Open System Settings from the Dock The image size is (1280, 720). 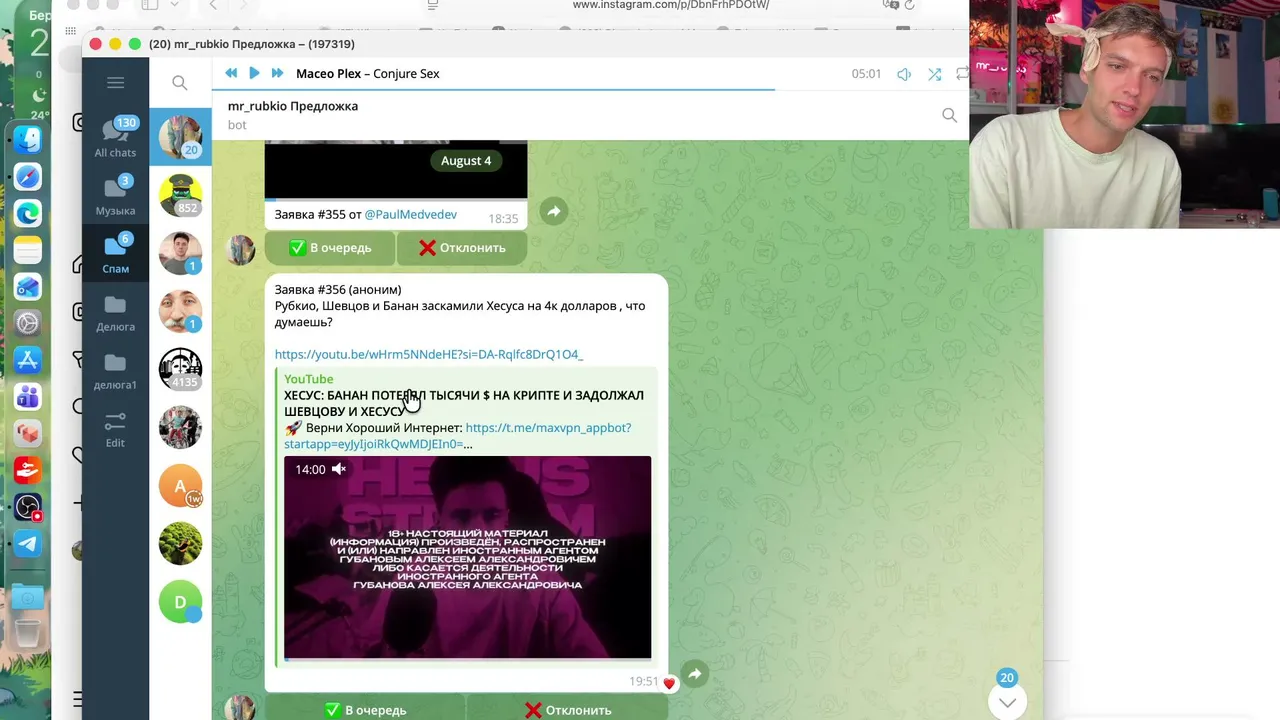pyautogui.click(x=28, y=323)
